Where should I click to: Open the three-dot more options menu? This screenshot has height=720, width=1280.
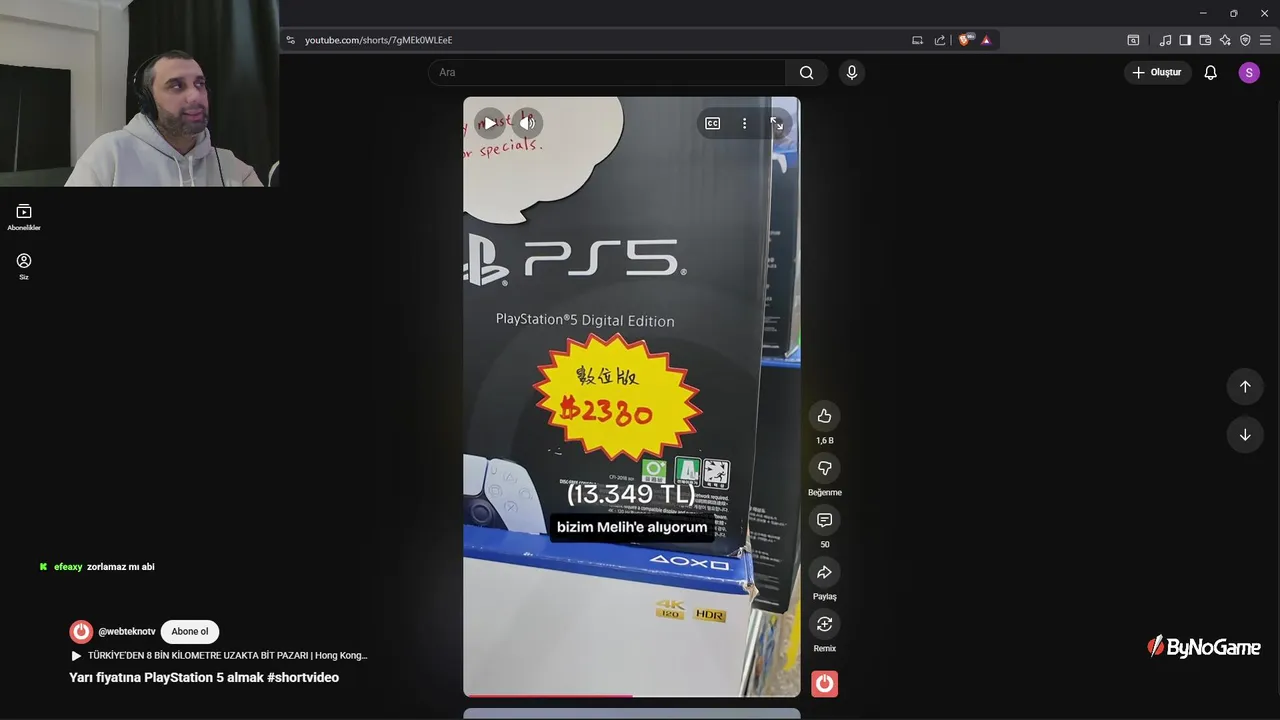tap(744, 123)
